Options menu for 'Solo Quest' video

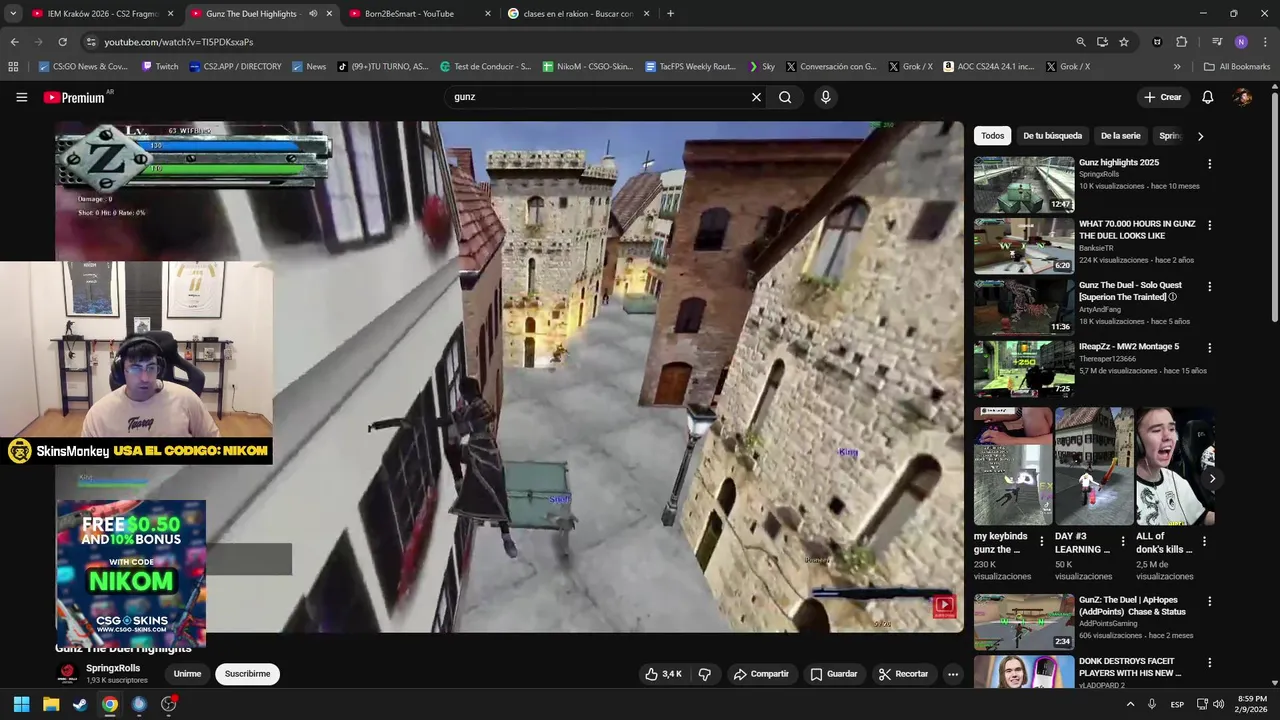(1209, 287)
